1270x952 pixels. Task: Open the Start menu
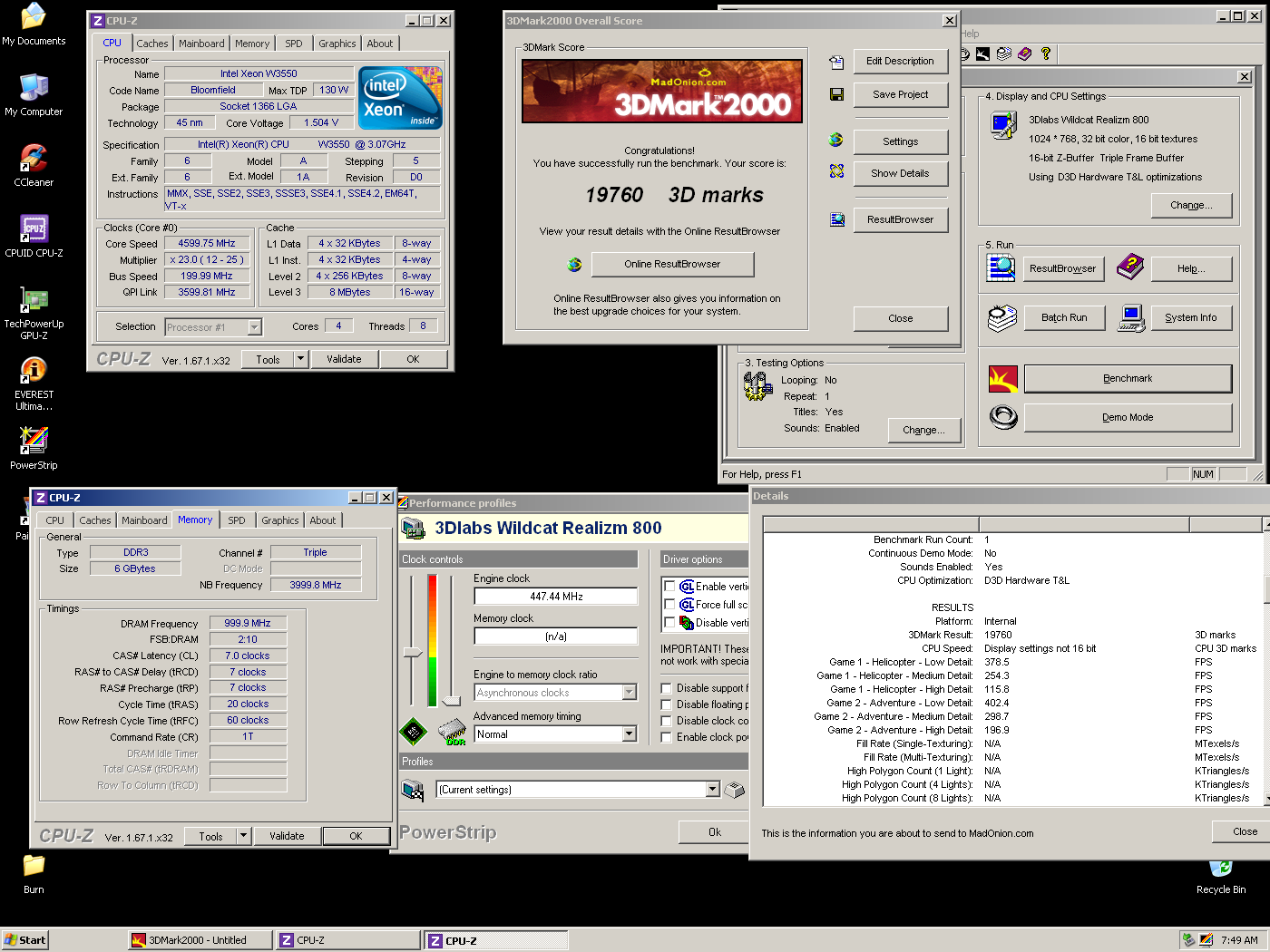pyautogui.click(x=24, y=940)
